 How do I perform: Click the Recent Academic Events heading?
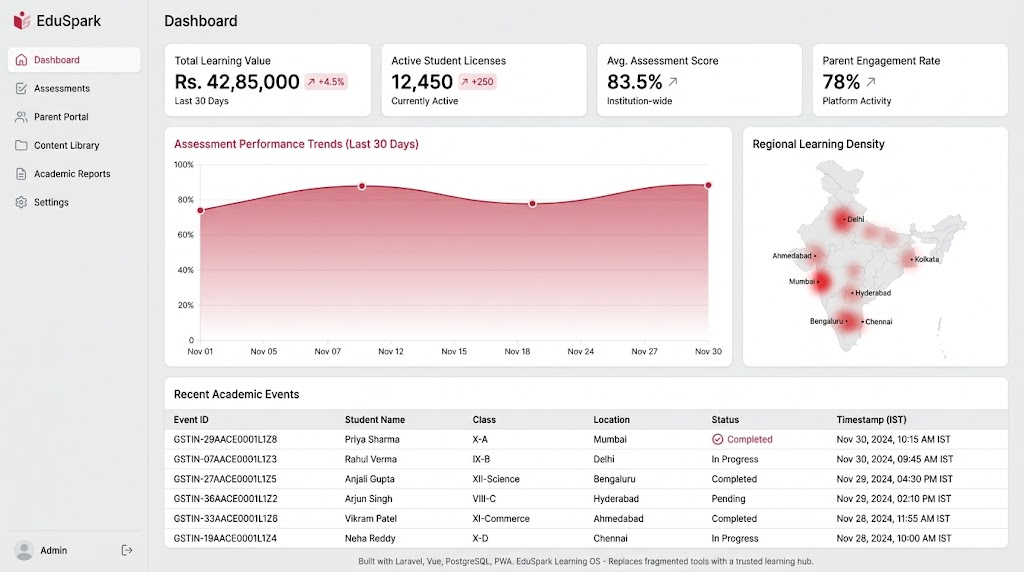tap(236, 394)
